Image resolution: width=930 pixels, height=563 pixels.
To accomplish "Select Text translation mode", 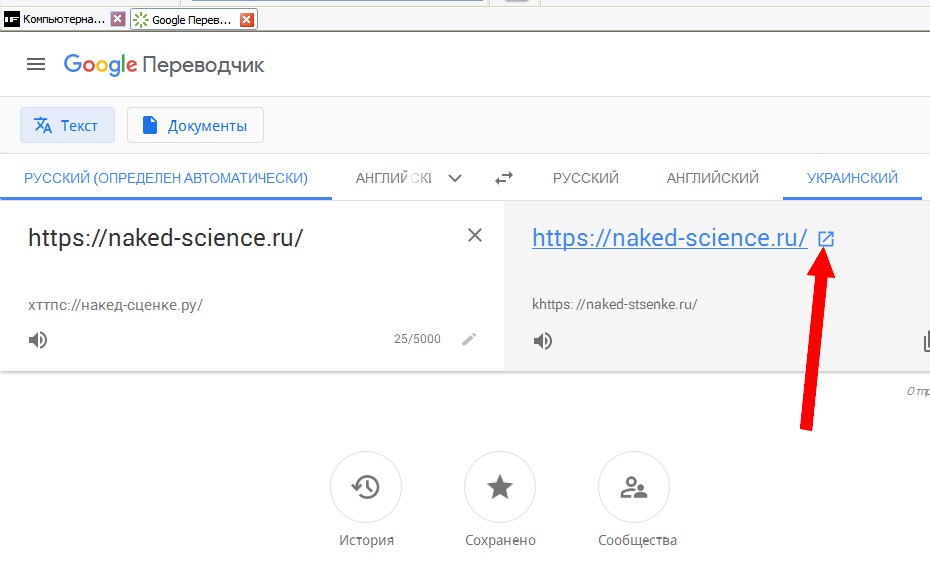I will (67, 125).
